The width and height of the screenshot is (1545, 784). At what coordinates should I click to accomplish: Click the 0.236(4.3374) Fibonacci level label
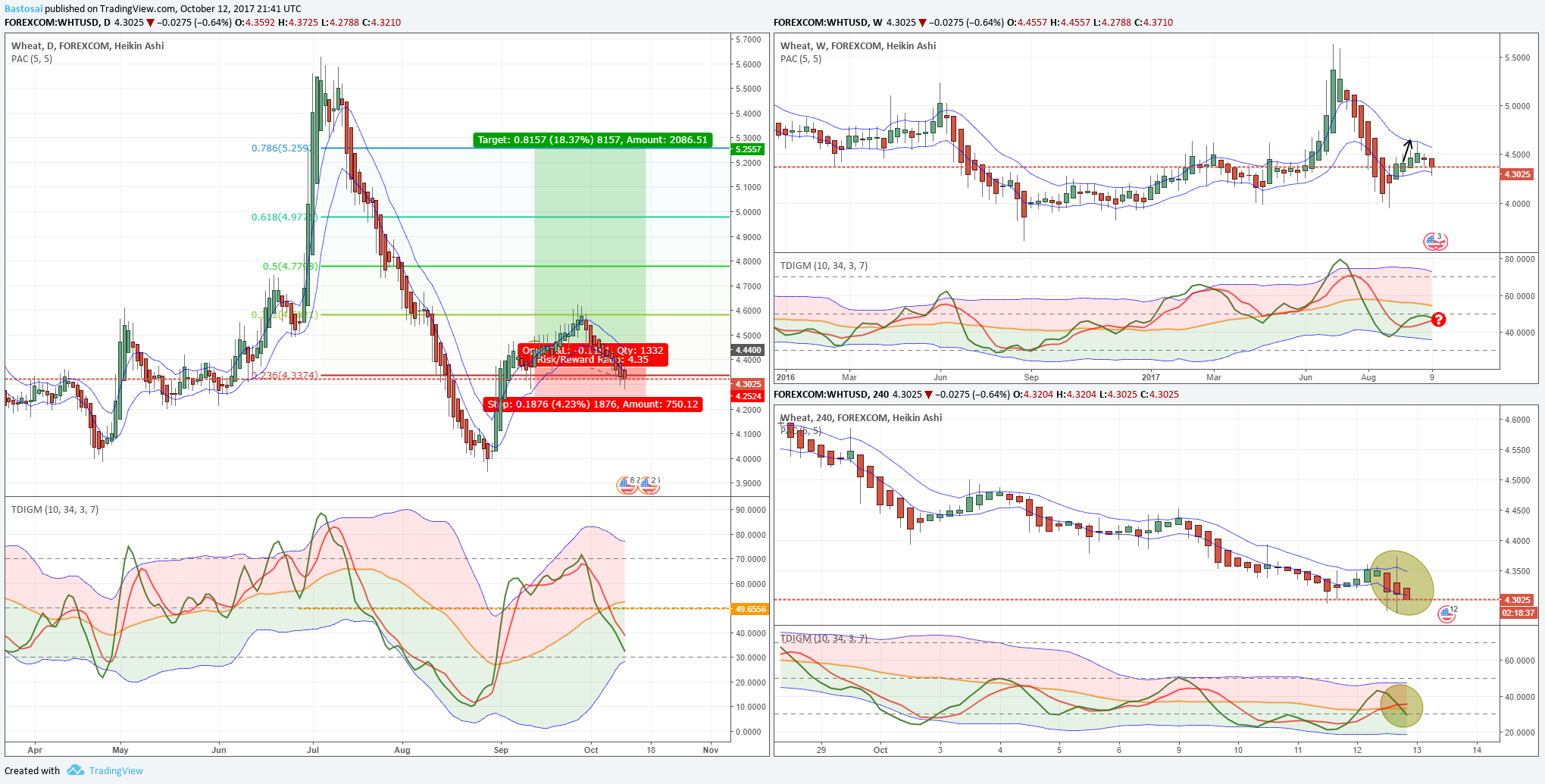(284, 375)
